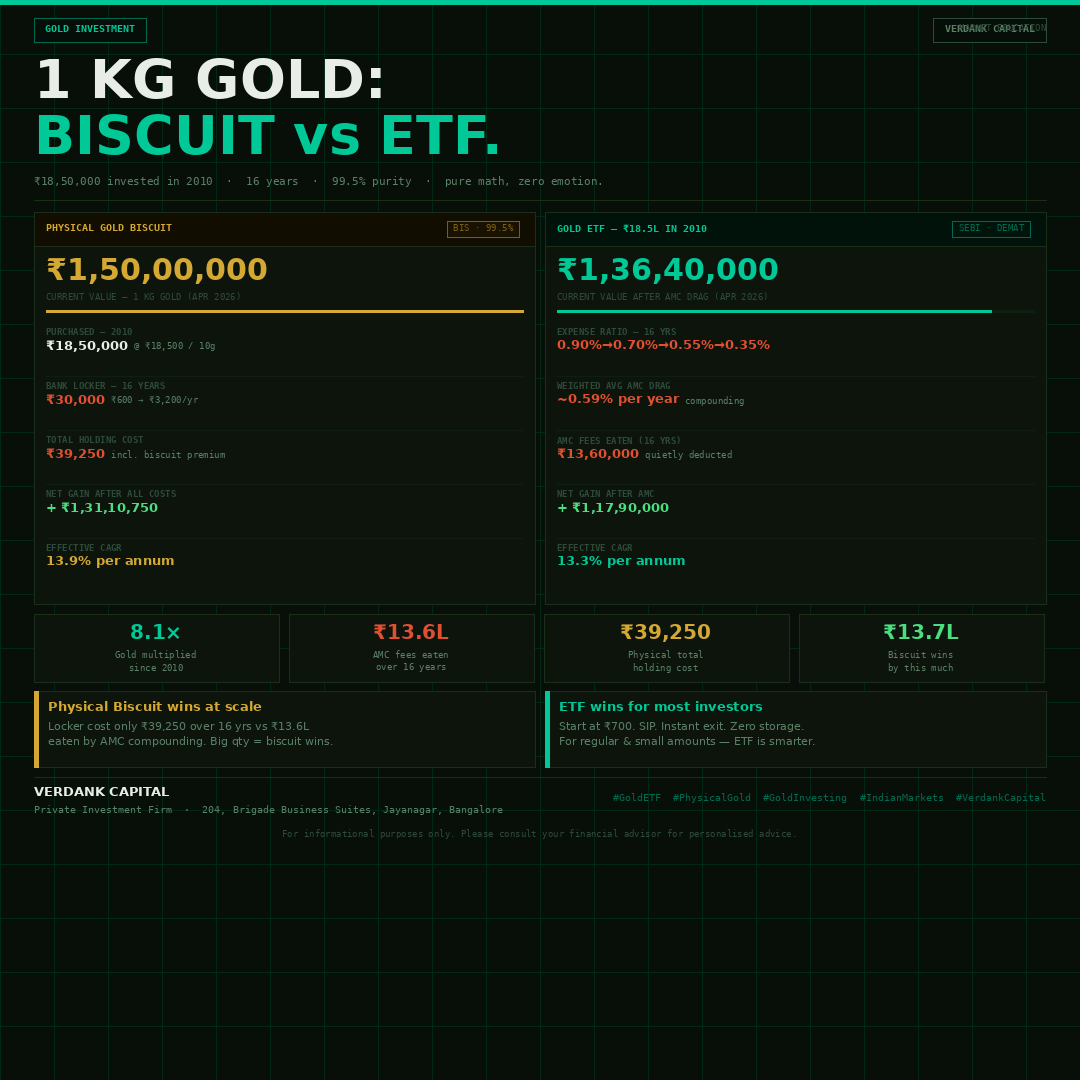
Task: Select the subtitle about ₹18,50,000 invested in 2010
Action: coord(318,181)
